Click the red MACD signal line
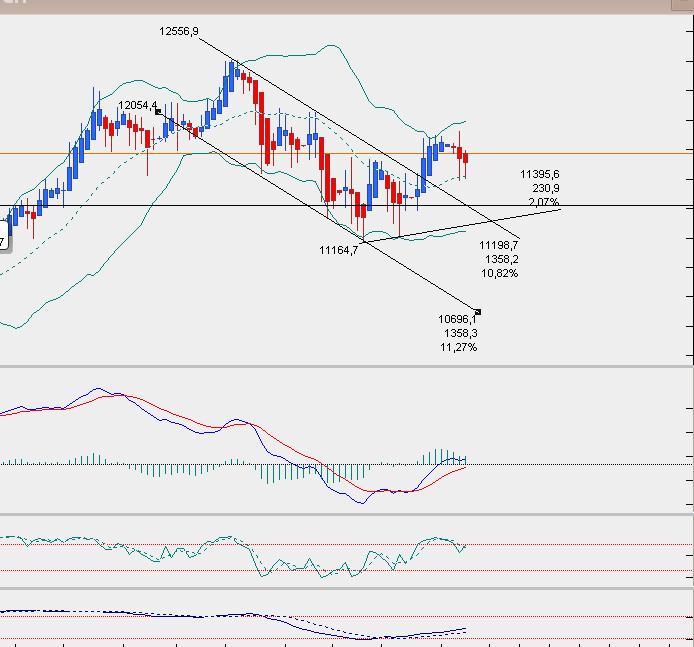This screenshot has height=647, width=694. 283,443
